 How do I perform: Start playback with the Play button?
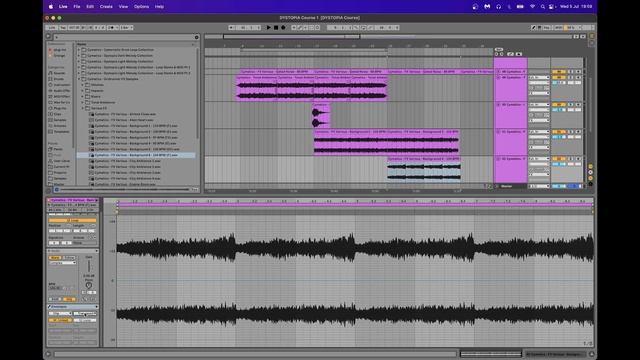coord(269,27)
